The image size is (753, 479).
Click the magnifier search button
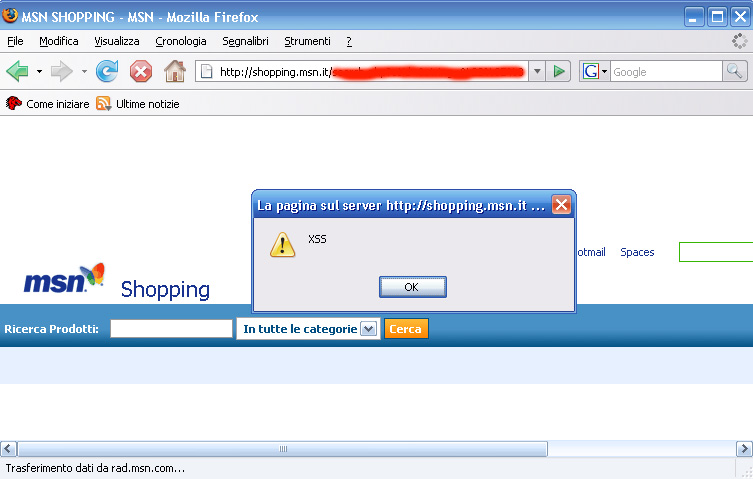pyautogui.click(x=735, y=72)
